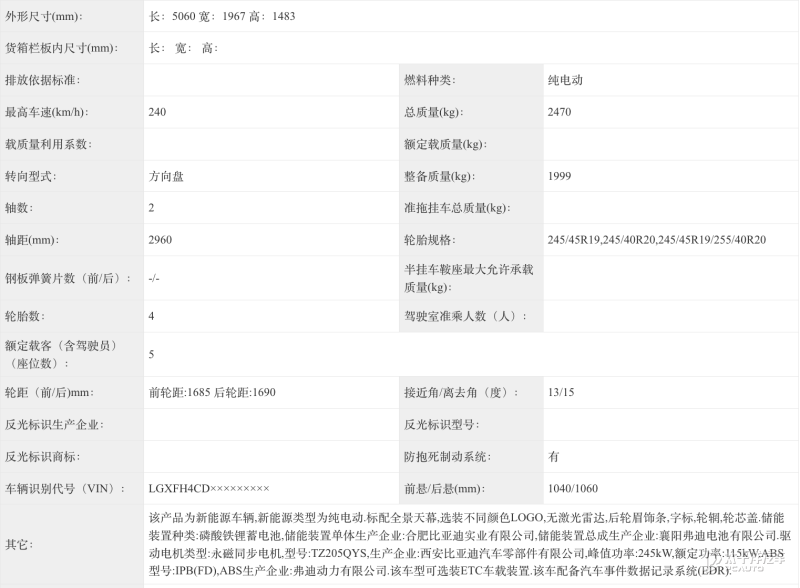Image resolution: width=800 pixels, height=588 pixels.
Task: Click the label '总质量(kg):'
Action: 434,112
